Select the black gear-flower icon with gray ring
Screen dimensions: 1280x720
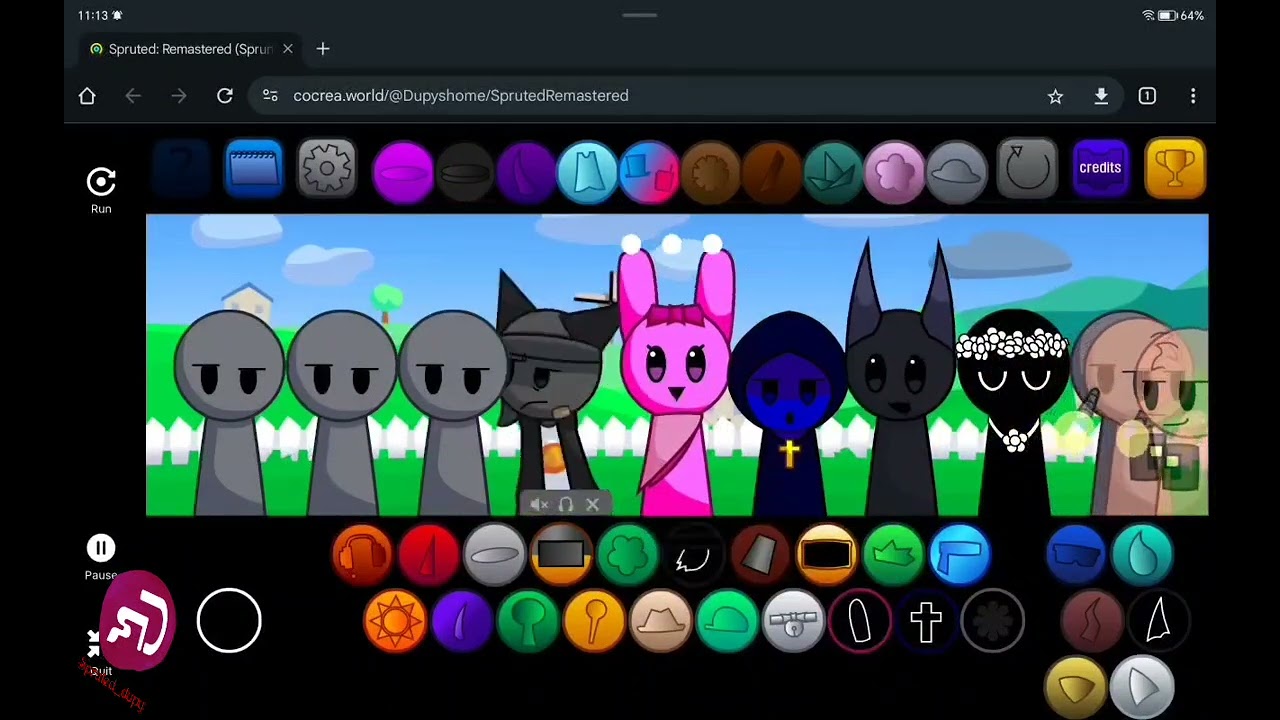click(x=993, y=621)
